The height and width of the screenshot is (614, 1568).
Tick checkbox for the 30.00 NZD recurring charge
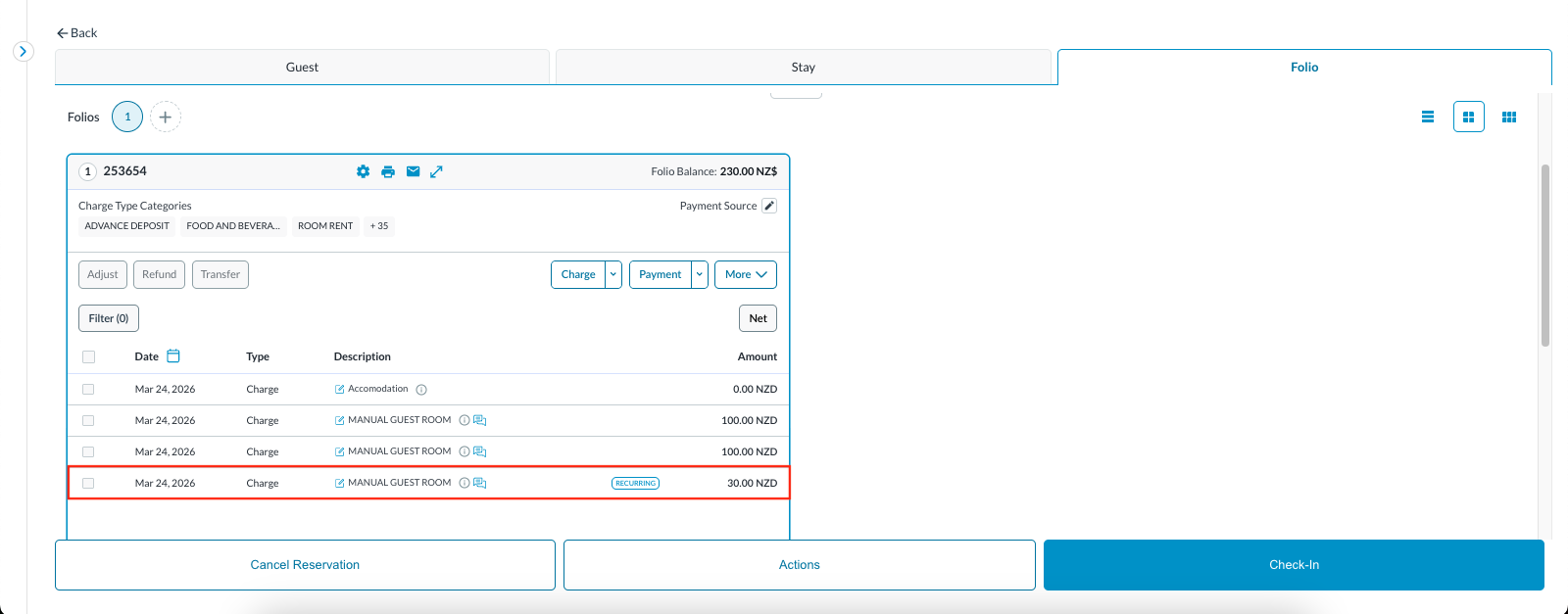pos(88,483)
